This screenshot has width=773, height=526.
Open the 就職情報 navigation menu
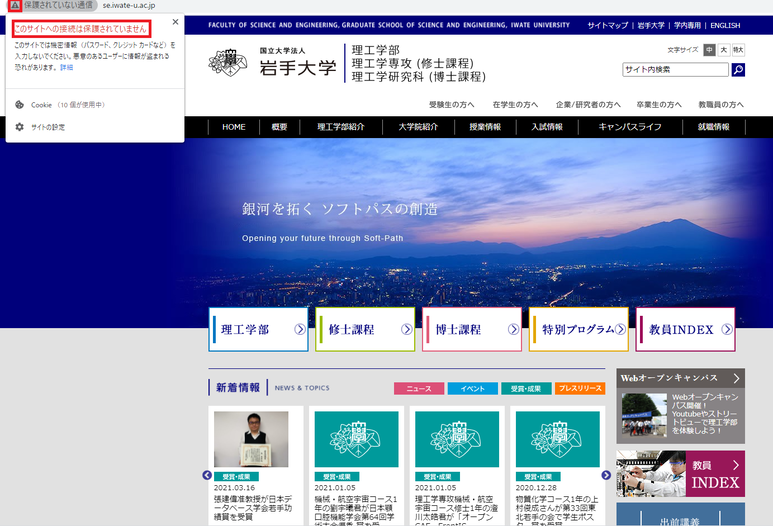click(x=713, y=127)
